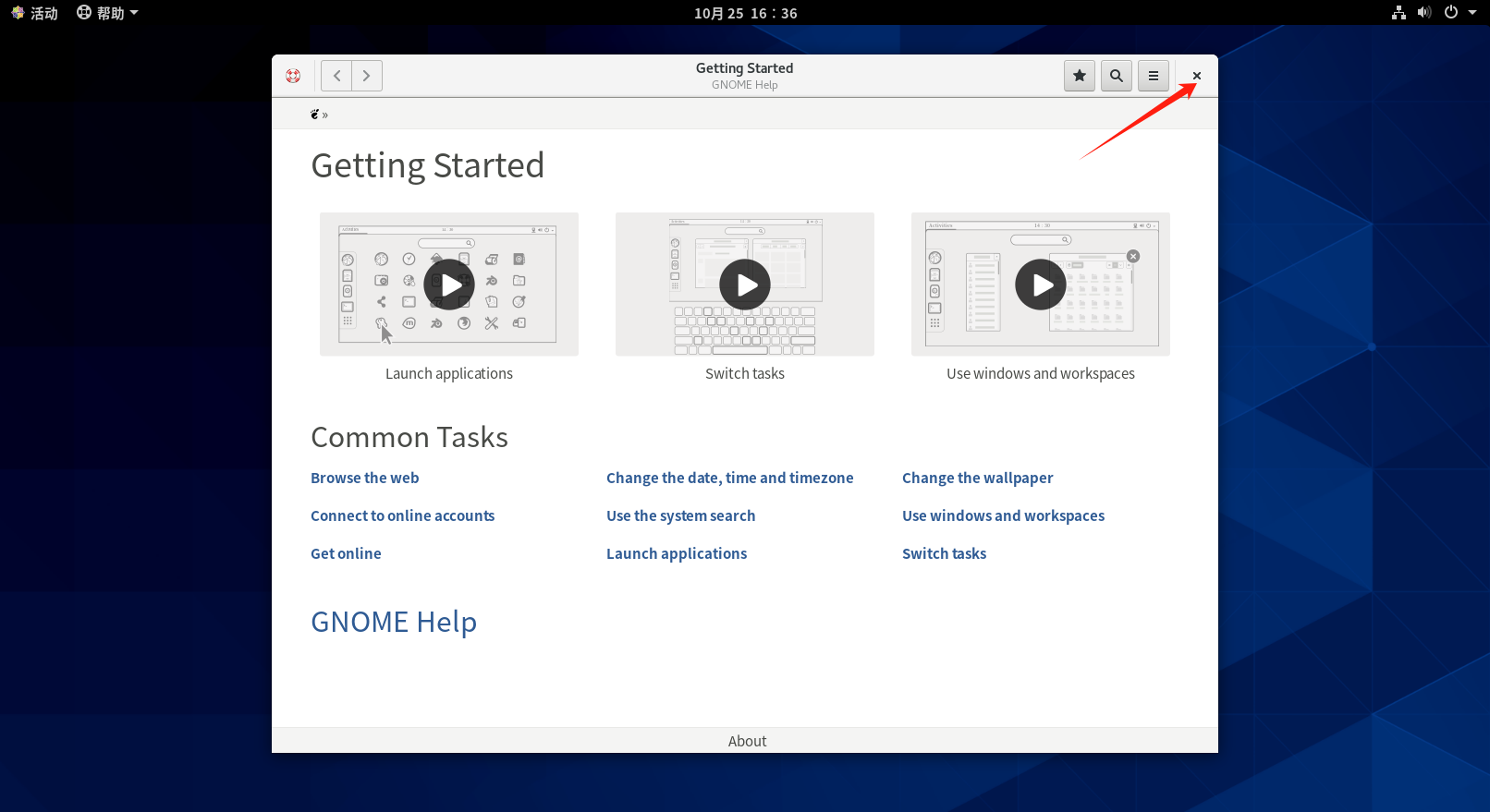This screenshot has height=812, width=1490.
Task: Click the About link at bottom
Action: coord(747,741)
